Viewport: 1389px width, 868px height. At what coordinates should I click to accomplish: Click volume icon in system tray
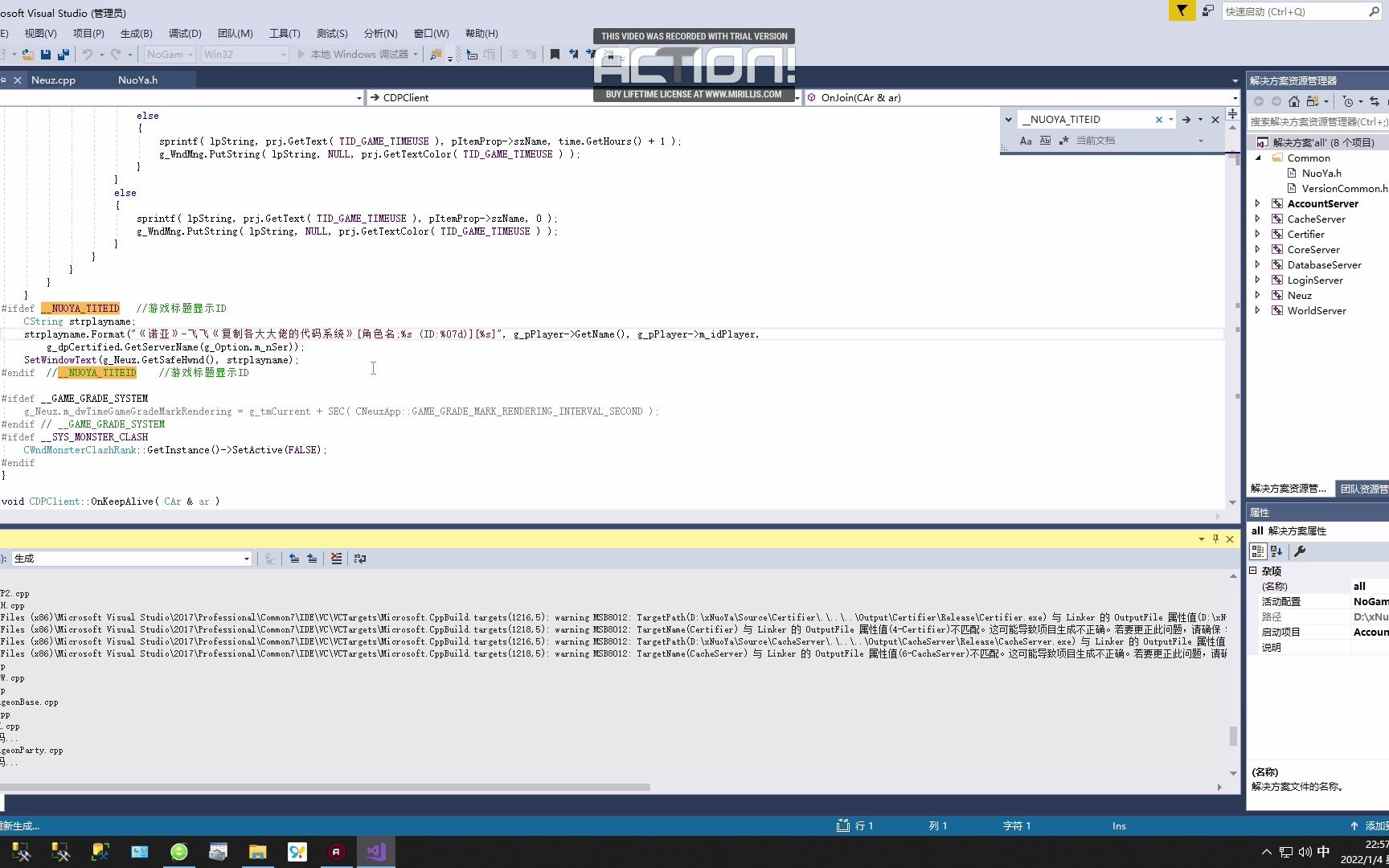(x=1304, y=852)
